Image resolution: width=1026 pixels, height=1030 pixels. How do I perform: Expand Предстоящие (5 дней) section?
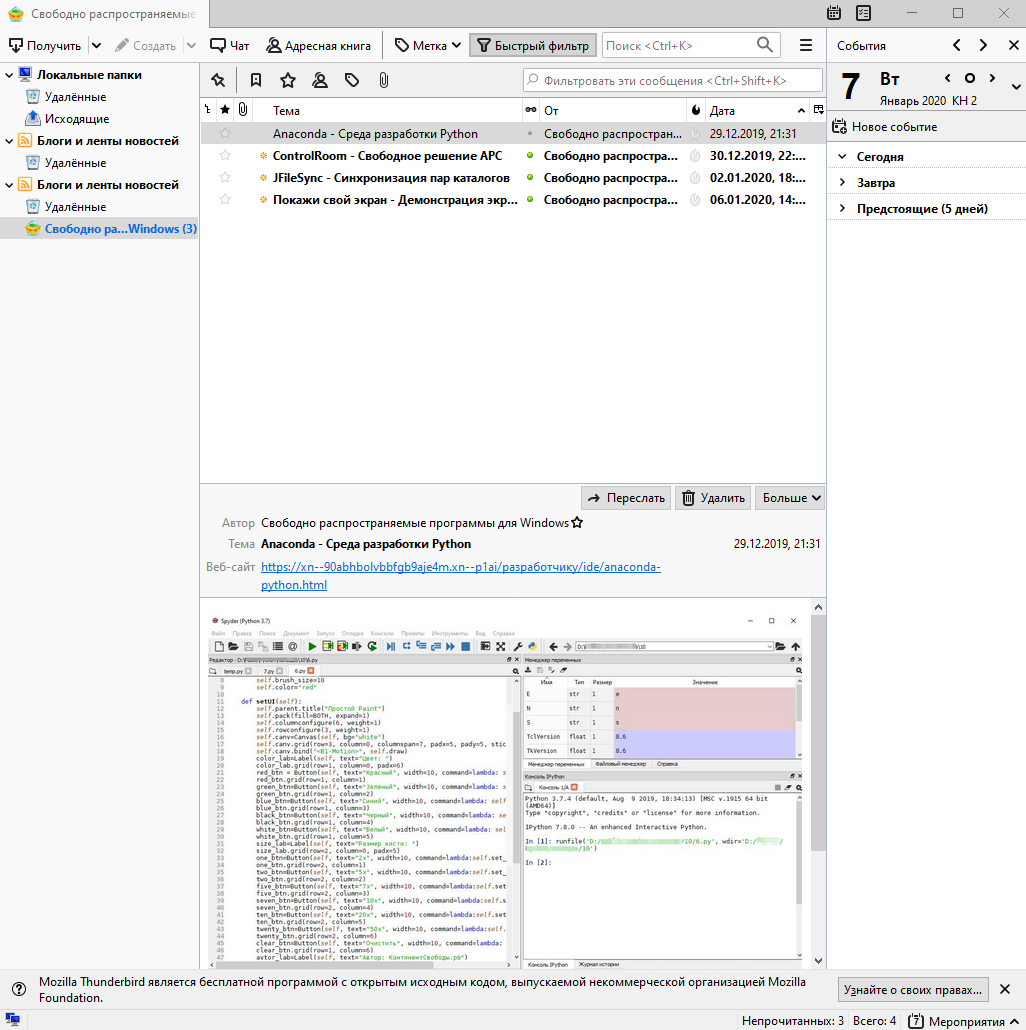(x=842, y=208)
